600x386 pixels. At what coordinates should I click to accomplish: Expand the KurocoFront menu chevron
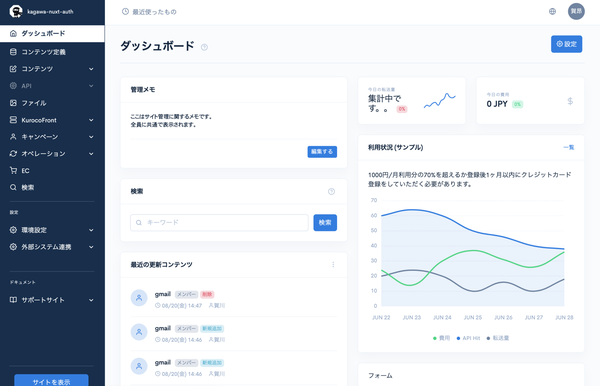pyautogui.click(x=91, y=120)
